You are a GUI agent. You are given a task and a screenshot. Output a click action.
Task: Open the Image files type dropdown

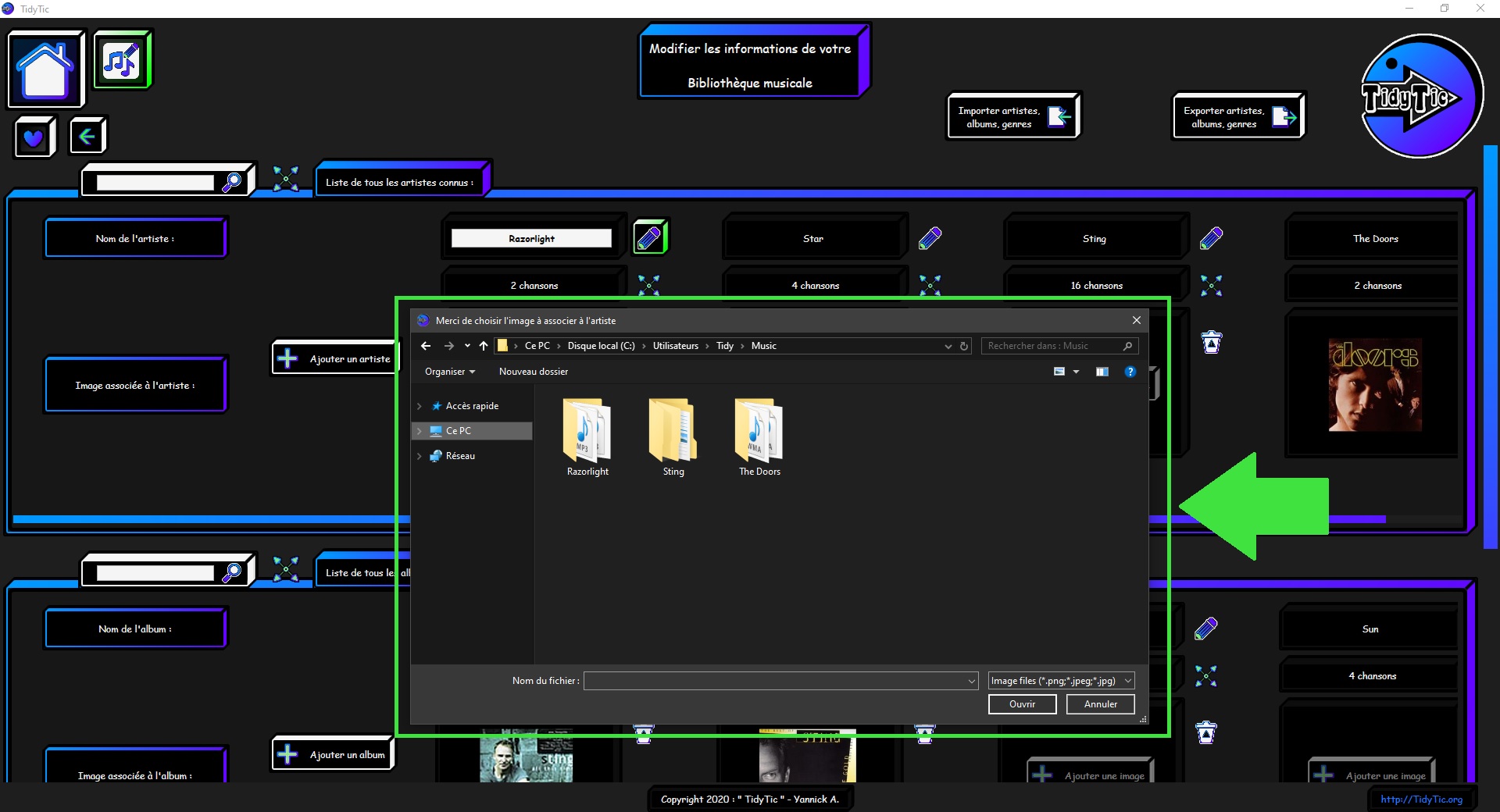coord(1060,681)
